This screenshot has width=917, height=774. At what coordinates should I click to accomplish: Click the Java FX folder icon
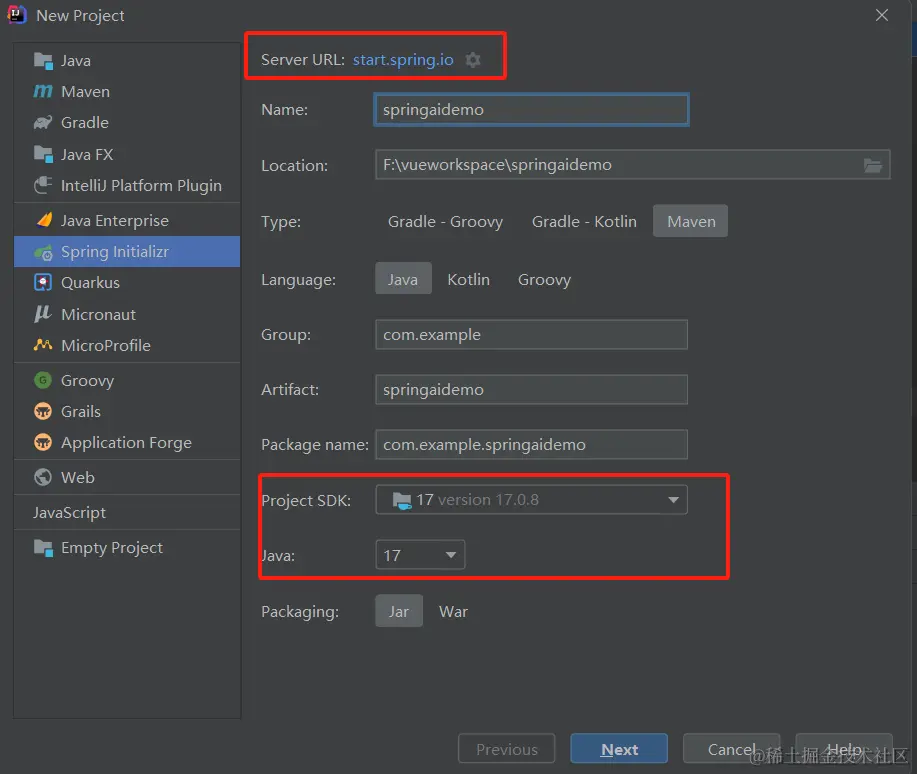coord(43,154)
